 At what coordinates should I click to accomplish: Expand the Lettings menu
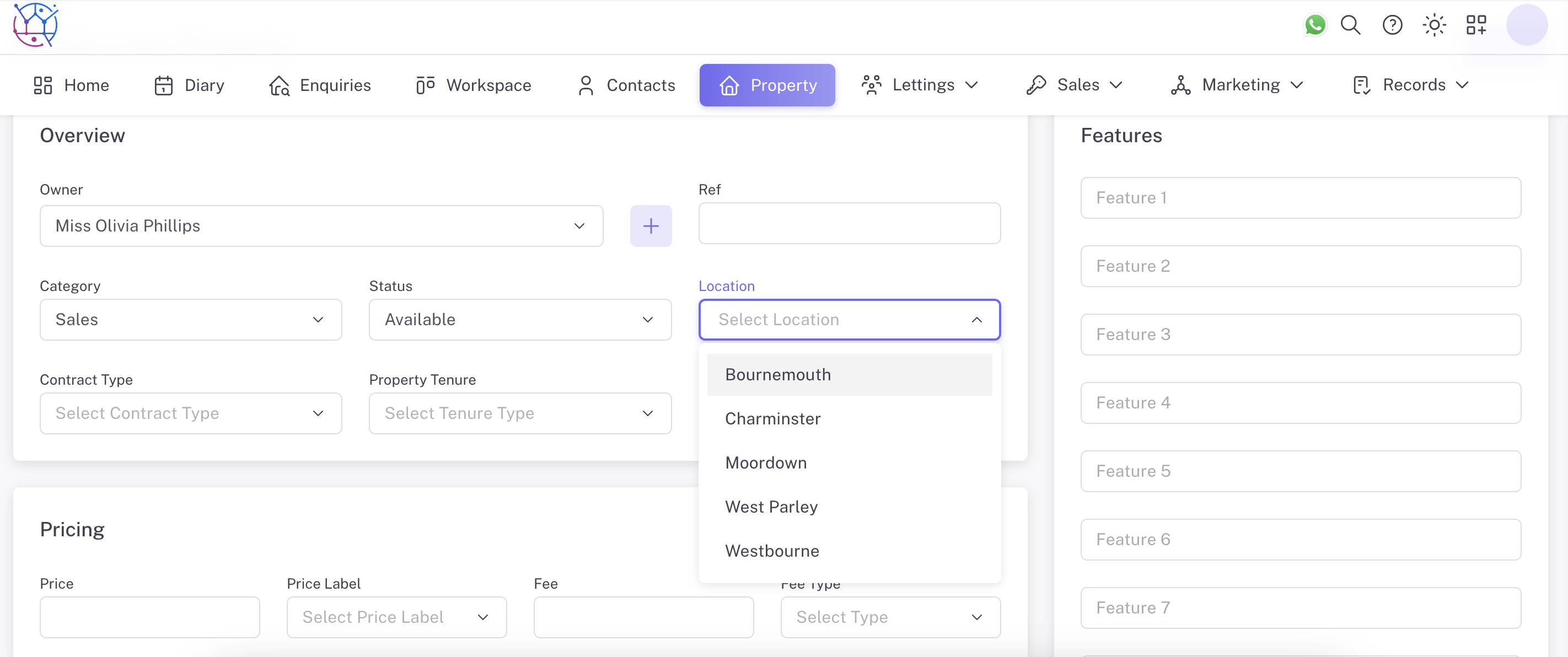[x=920, y=85]
